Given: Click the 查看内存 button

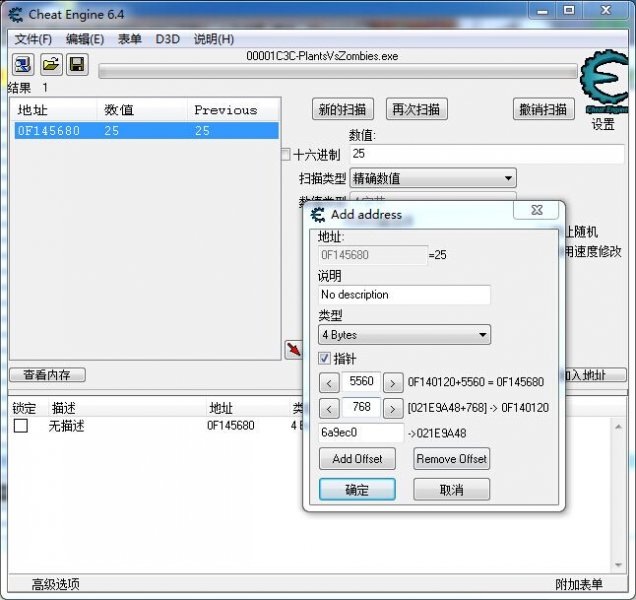Looking at the screenshot, I should pos(47,374).
